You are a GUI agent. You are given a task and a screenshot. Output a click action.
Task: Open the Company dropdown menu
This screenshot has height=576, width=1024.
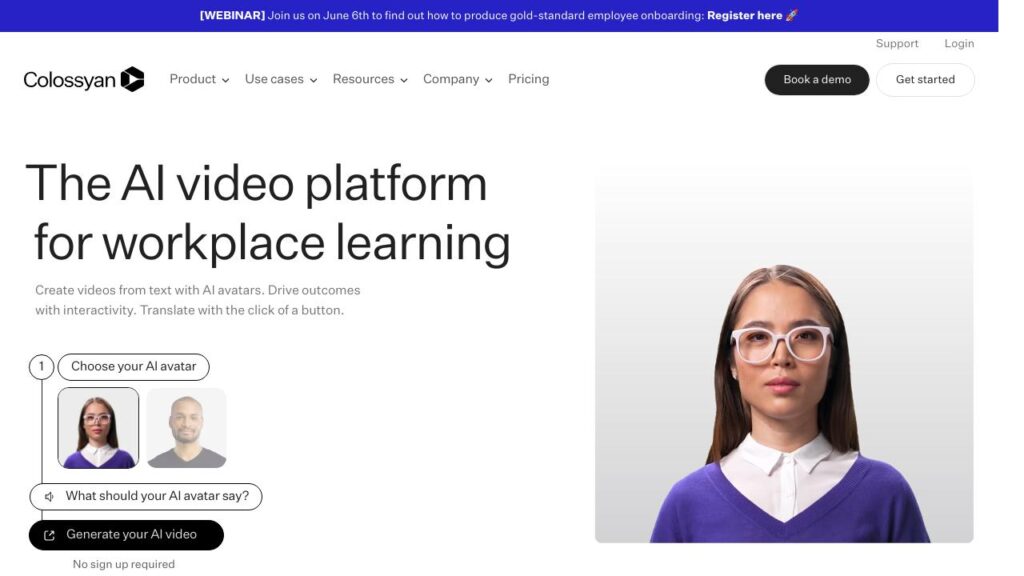click(457, 80)
